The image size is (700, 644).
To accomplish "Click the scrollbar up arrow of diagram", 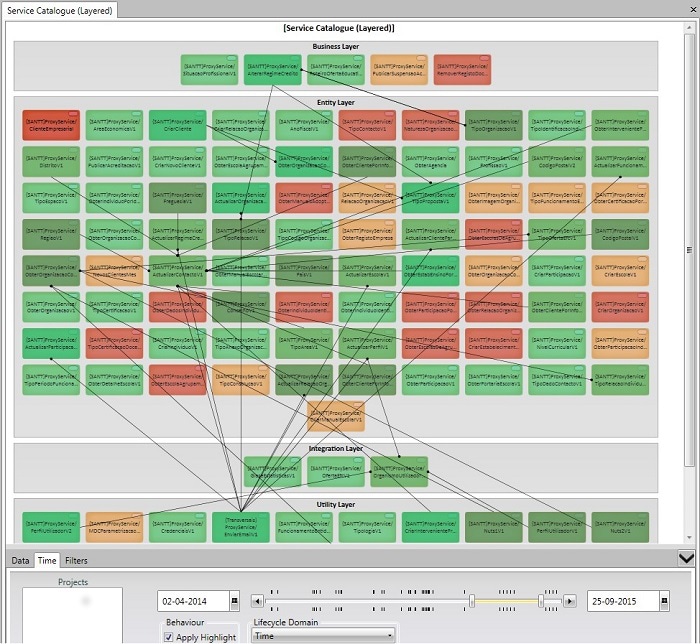I will click(x=689, y=28).
